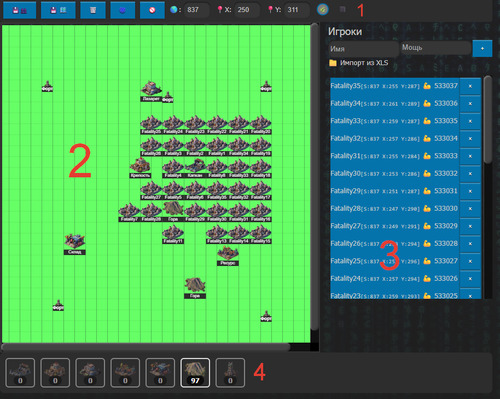This screenshot has height=399, width=500.
Task: Click the Мощь power input field
Action: pos(436,48)
